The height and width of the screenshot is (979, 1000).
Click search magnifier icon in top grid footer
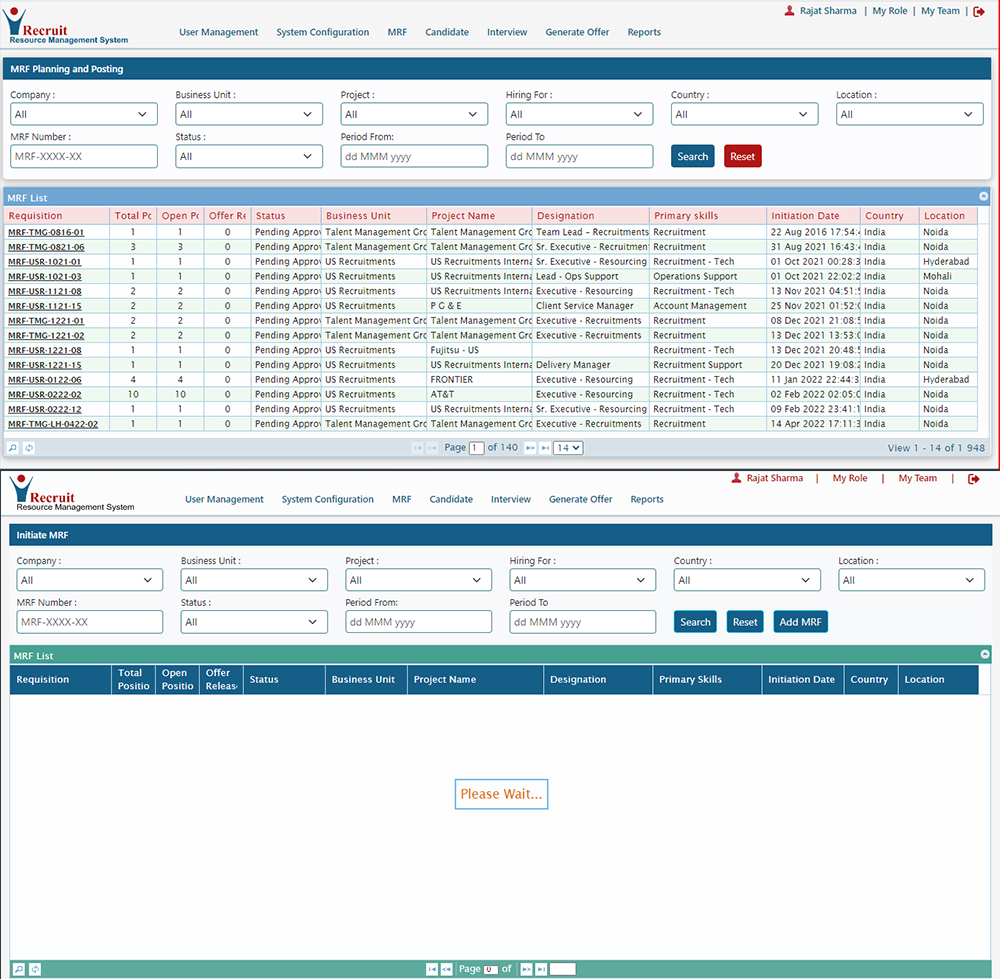pyautogui.click(x=13, y=448)
